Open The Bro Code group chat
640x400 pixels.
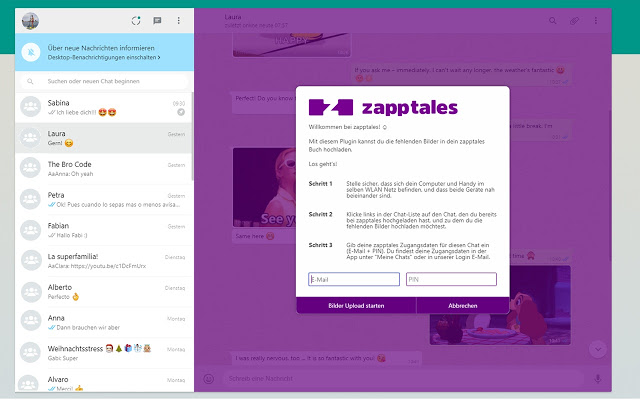click(x=104, y=169)
